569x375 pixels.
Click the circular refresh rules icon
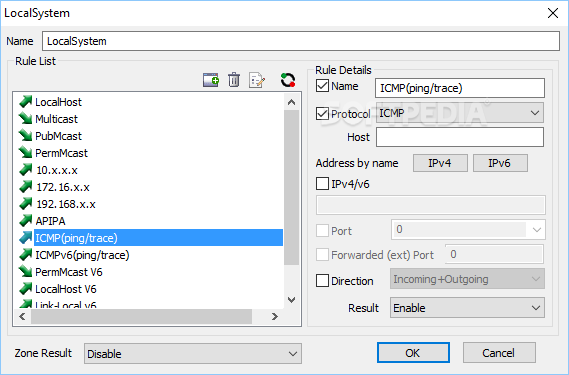288,80
